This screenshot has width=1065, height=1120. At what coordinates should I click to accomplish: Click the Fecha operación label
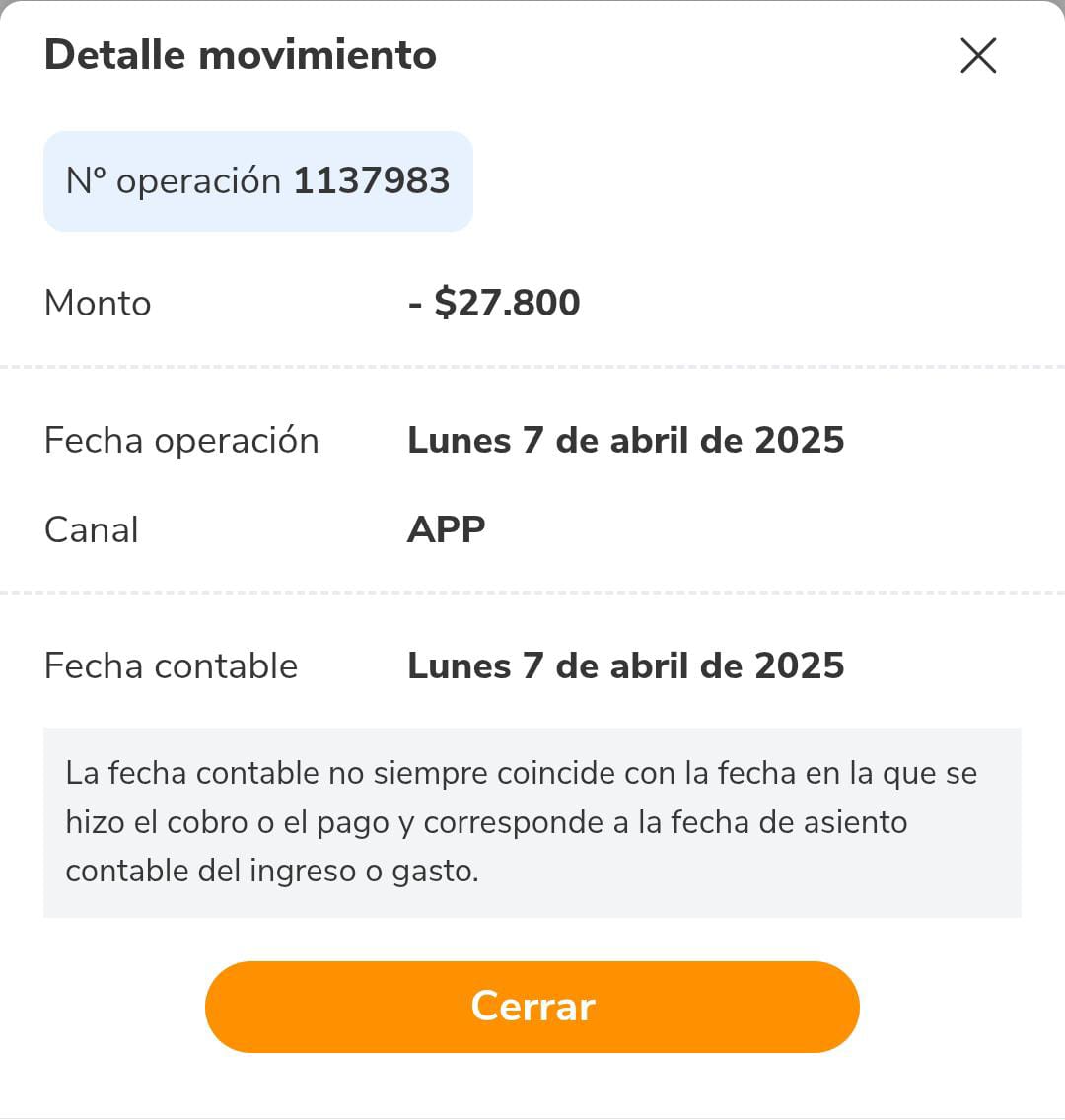click(x=181, y=441)
